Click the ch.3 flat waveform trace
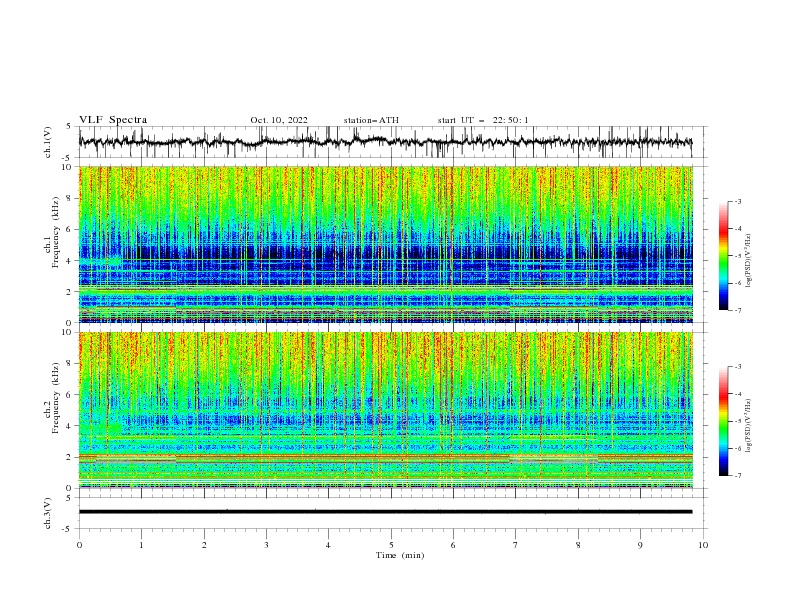The image size is (792, 612). [385, 512]
